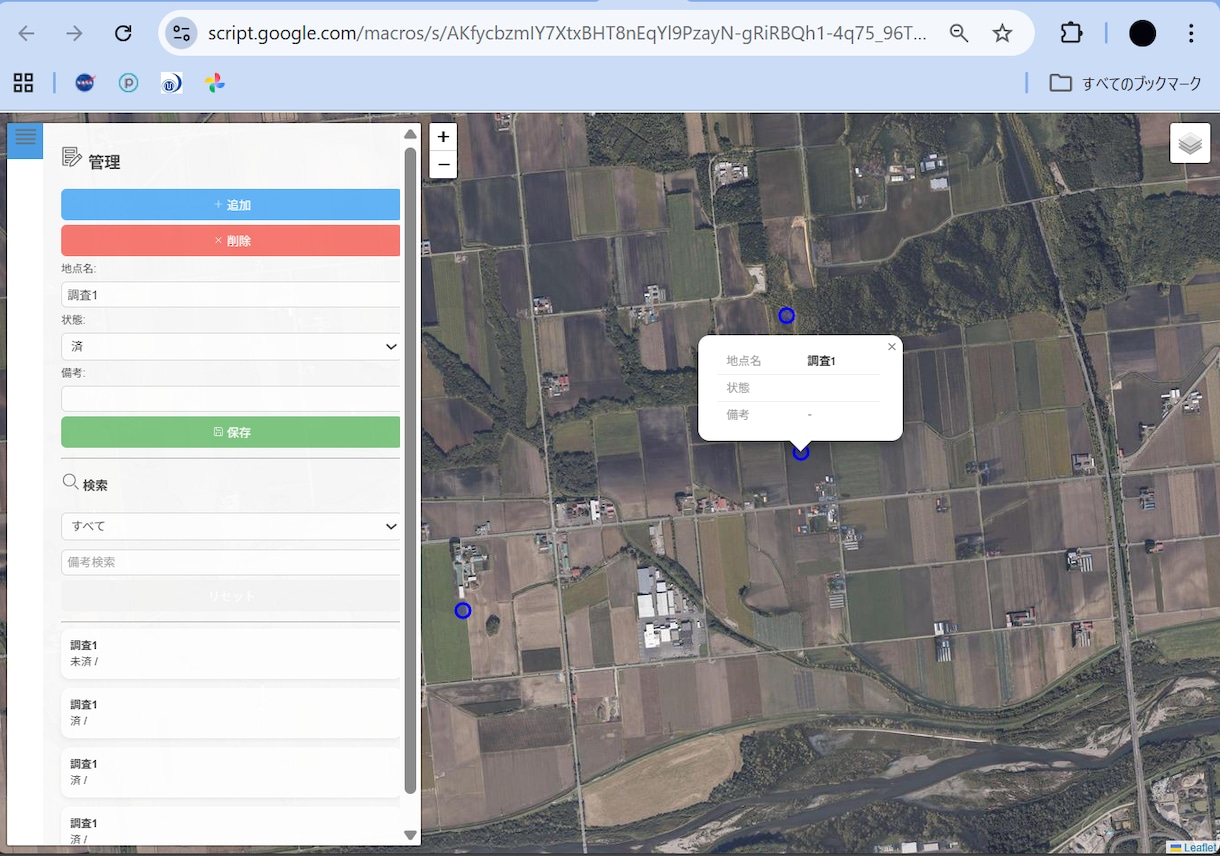Screen dimensions: 1220x856
Task: Click the scrollbar down arrow in sidebar
Action: [x=410, y=834]
